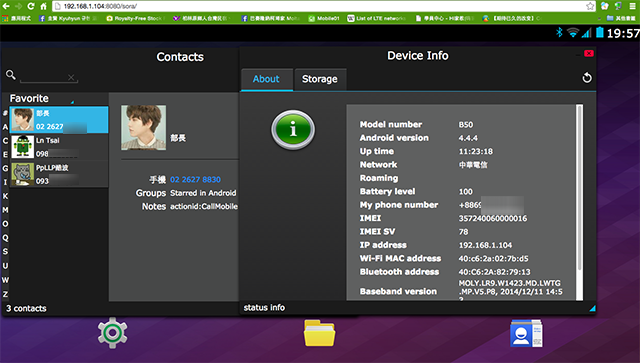Click the browser reload button

click(x=31, y=6)
